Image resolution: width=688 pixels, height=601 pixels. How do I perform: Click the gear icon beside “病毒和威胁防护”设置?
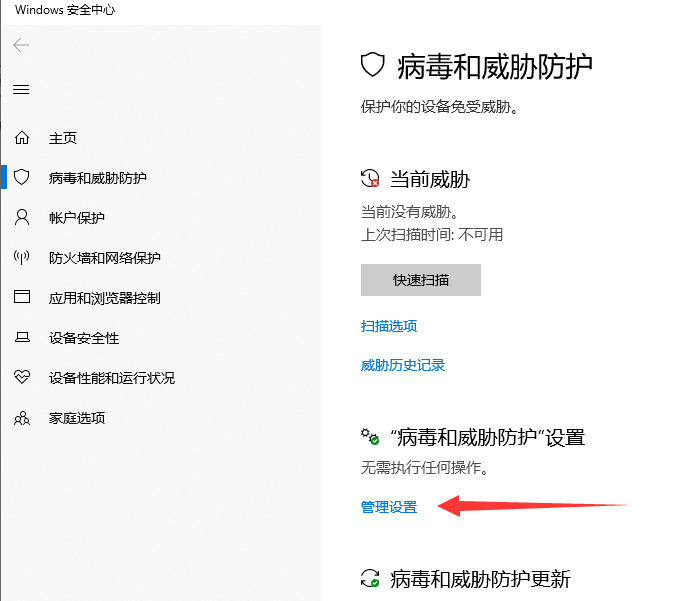click(370, 437)
